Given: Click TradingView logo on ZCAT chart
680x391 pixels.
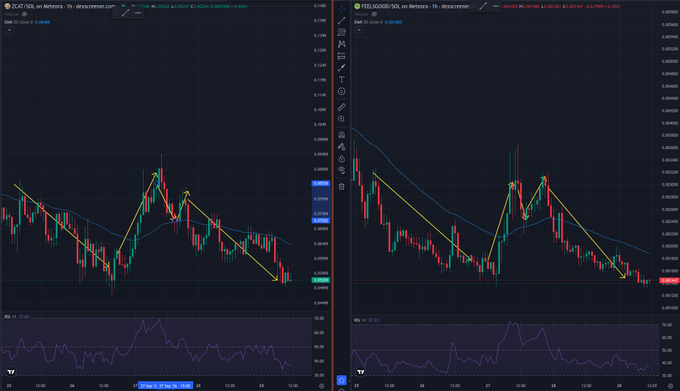Looking at the screenshot, I should (x=11, y=371).
